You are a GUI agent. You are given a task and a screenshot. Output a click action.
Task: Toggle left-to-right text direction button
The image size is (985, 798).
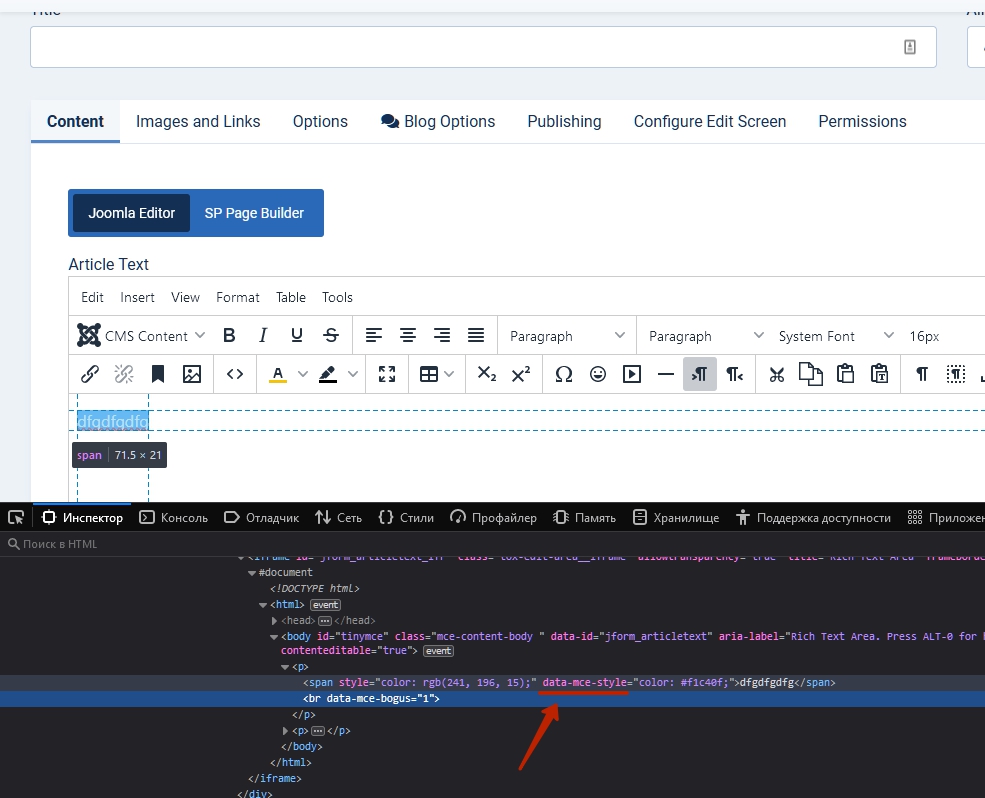pos(700,374)
